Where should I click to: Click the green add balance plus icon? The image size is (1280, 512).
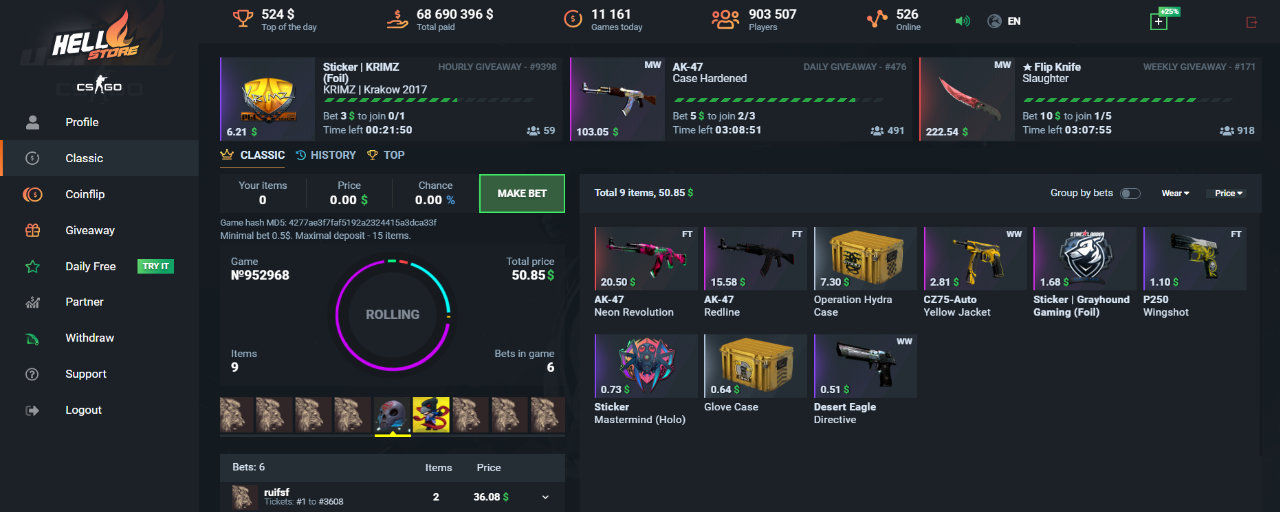point(1159,21)
